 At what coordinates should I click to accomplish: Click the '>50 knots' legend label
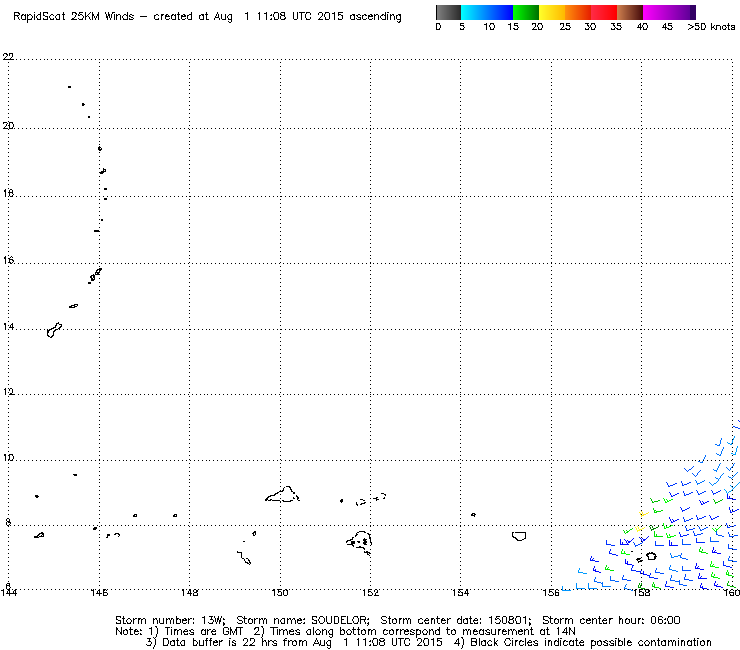click(x=711, y=27)
